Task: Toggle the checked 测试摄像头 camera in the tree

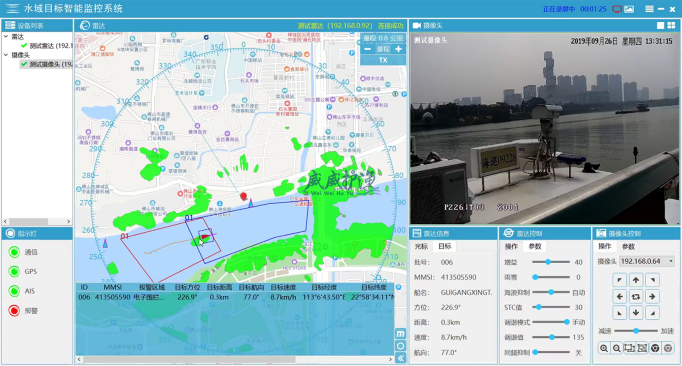Action: 24,64
